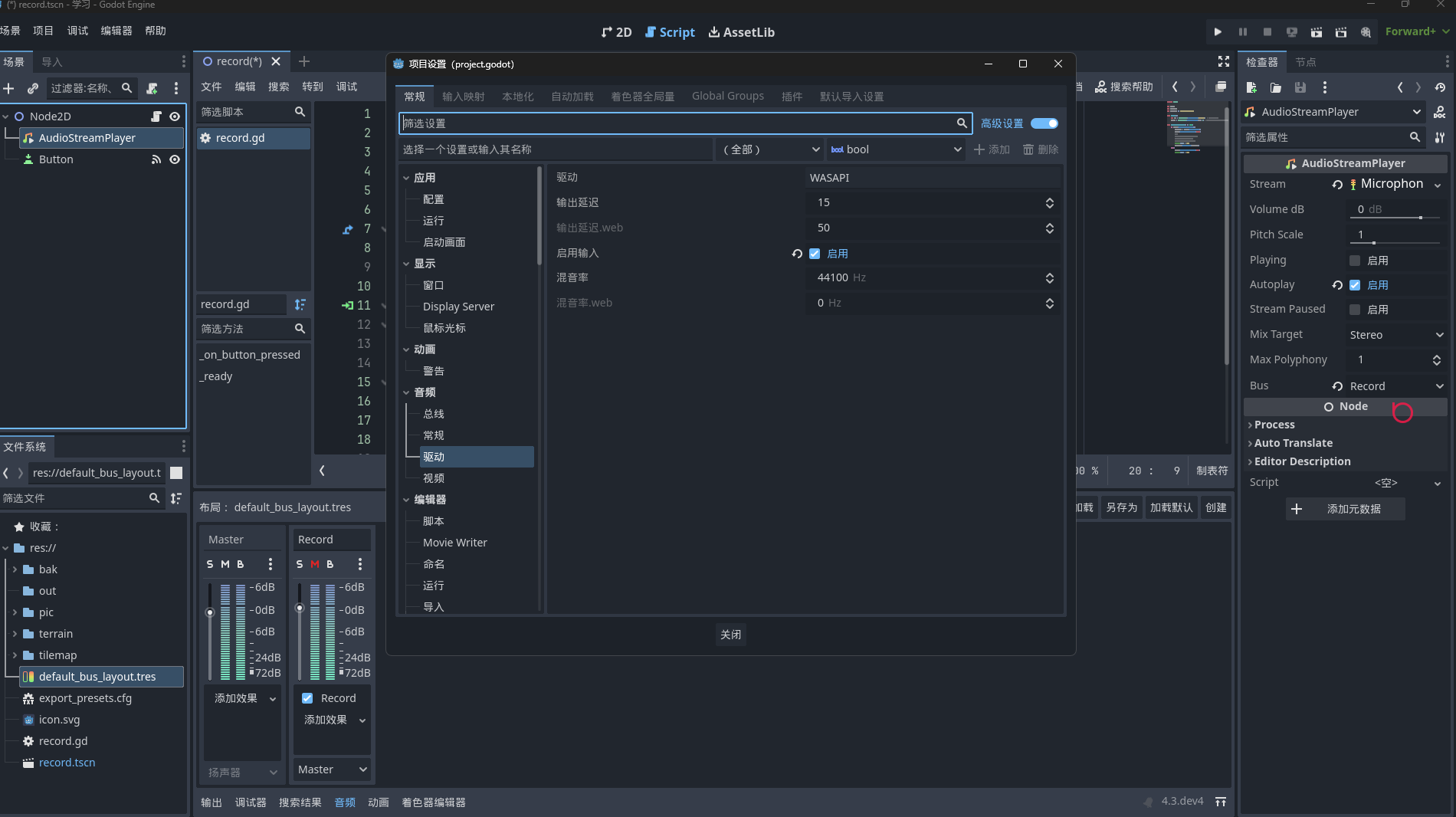Click the close button in project settings
The width and height of the screenshot is (1456, 817).
[730, 635]
